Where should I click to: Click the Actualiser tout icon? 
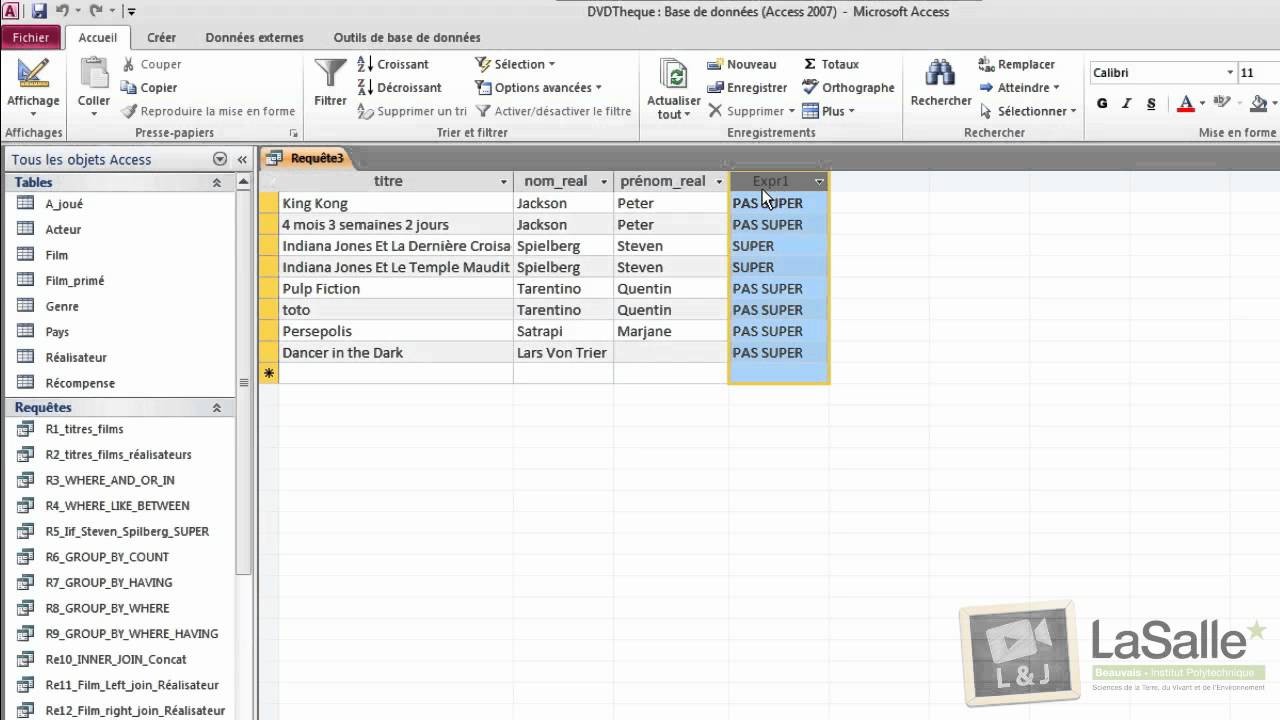(674, 75)
